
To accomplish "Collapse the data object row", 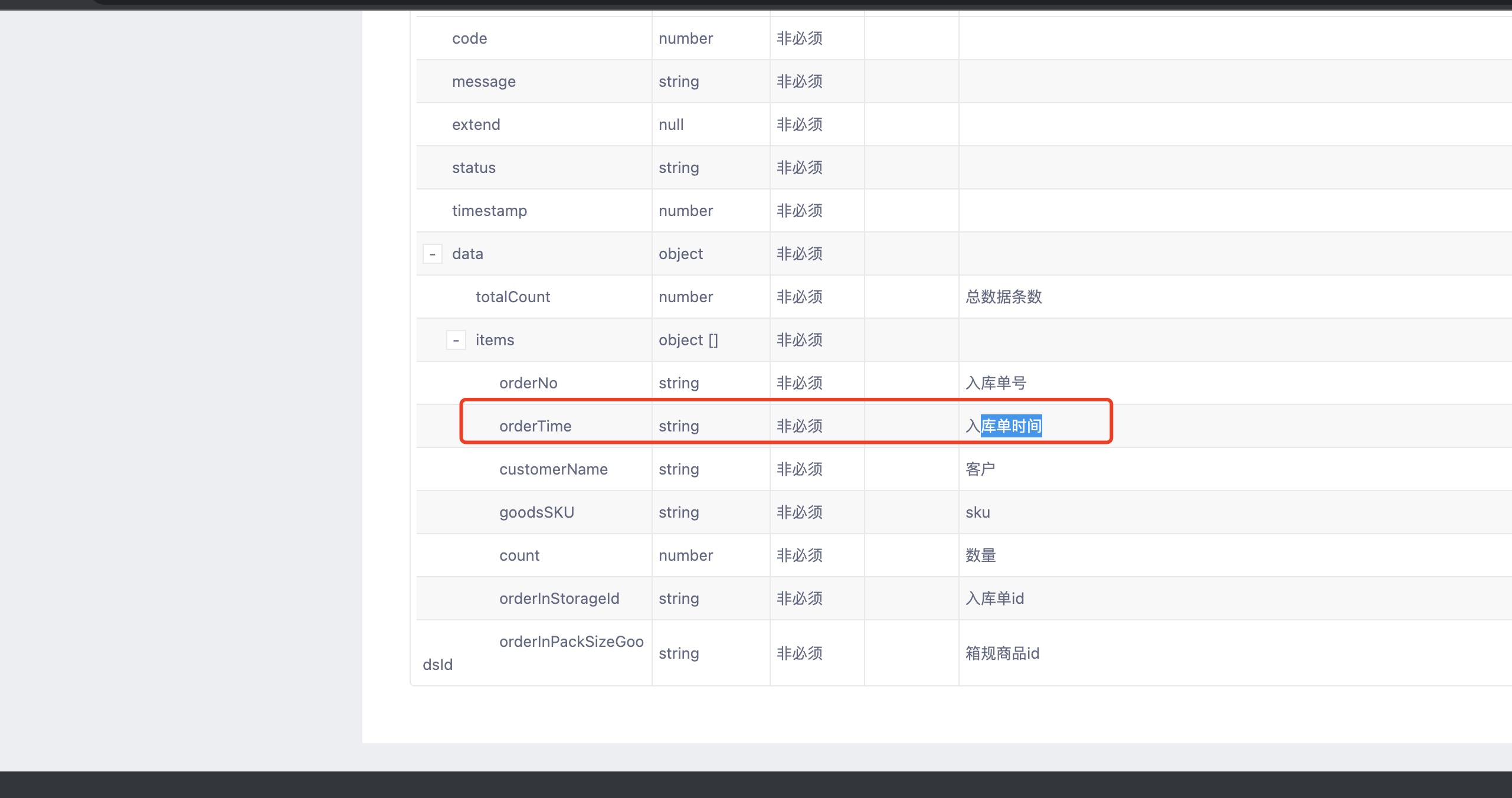I will (x=433, y=254).
